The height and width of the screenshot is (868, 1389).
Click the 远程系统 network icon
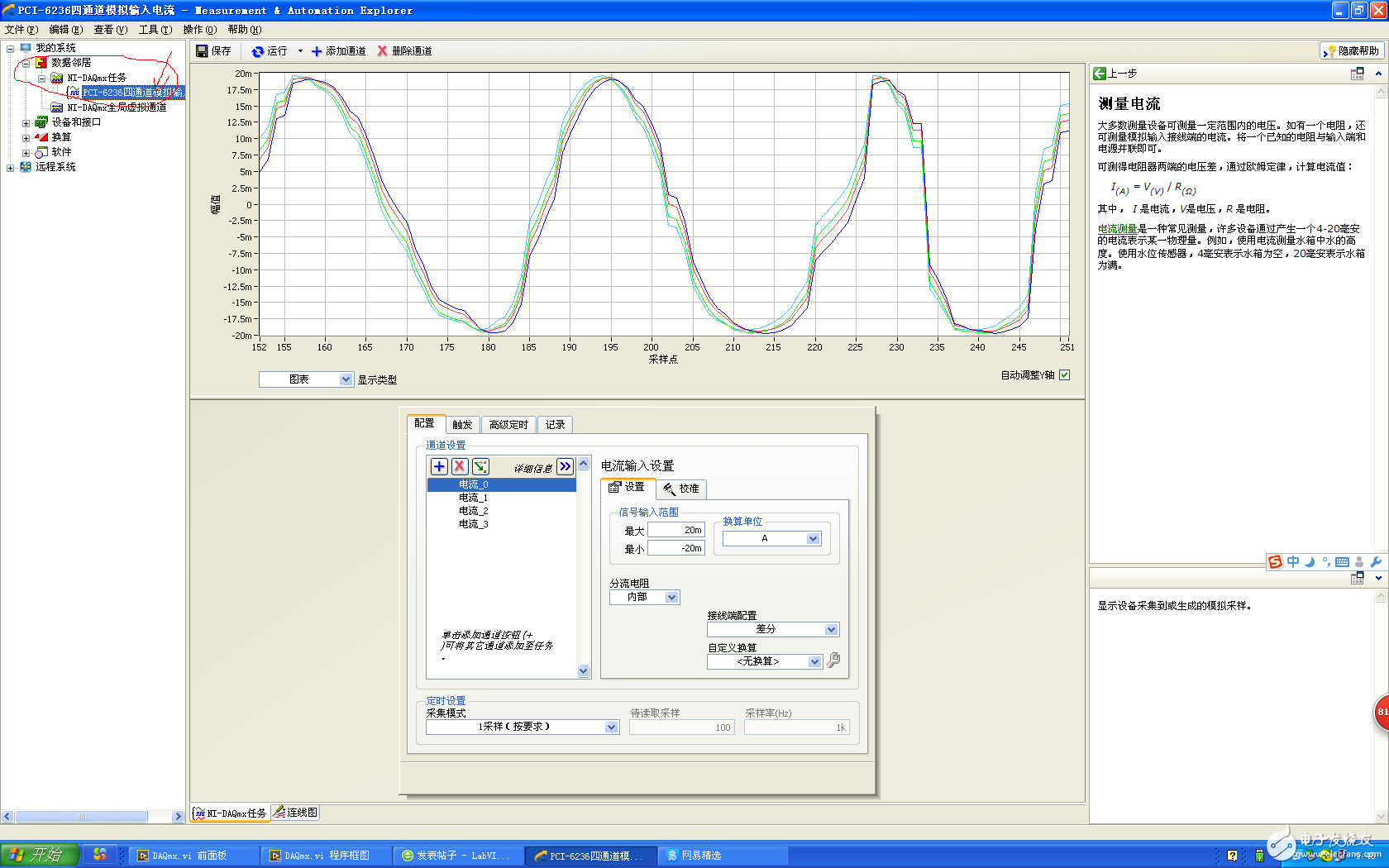26,167
